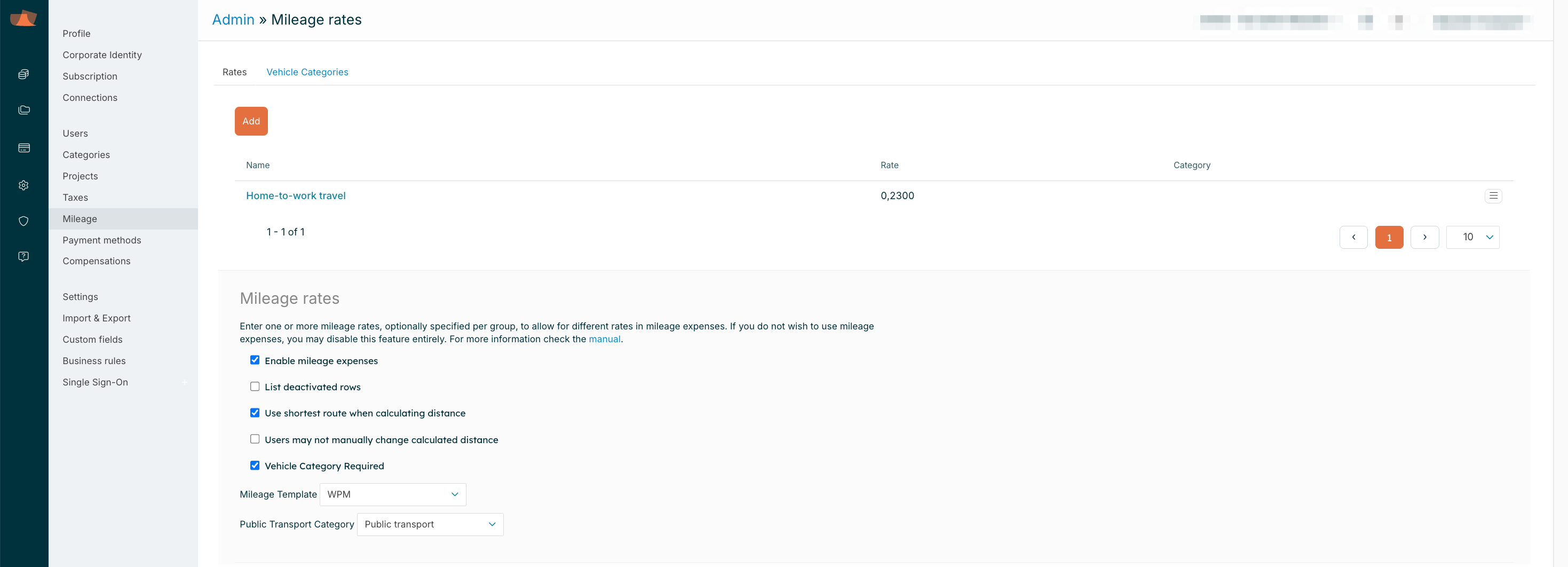Open the help question mark icon
The height and width of the screenshot is (567, 1568).
(x=23, y=256)
